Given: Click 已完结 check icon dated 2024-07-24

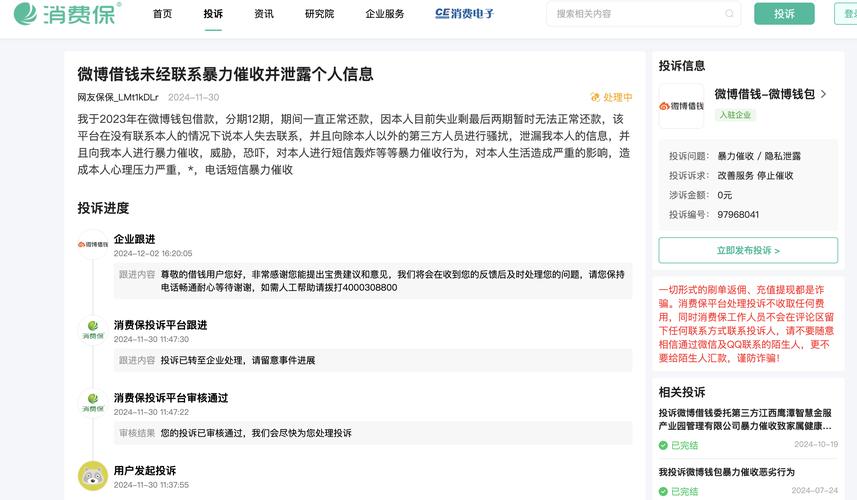Looking at the screenshot, I should 663,491.
